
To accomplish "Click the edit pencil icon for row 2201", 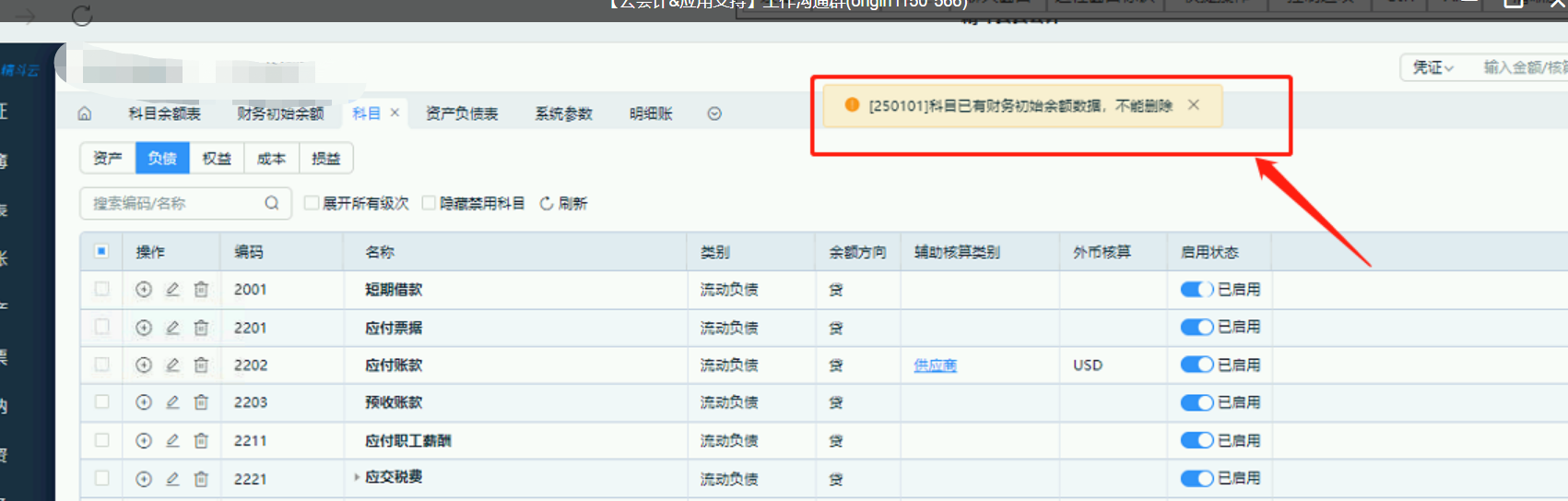I will [x=172, y=328].
